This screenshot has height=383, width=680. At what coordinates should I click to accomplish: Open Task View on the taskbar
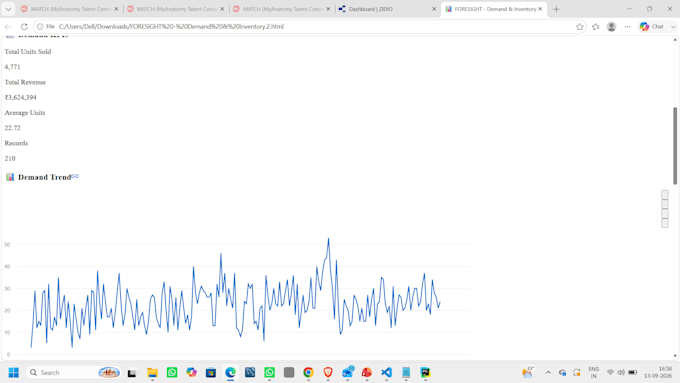[132, 373]
